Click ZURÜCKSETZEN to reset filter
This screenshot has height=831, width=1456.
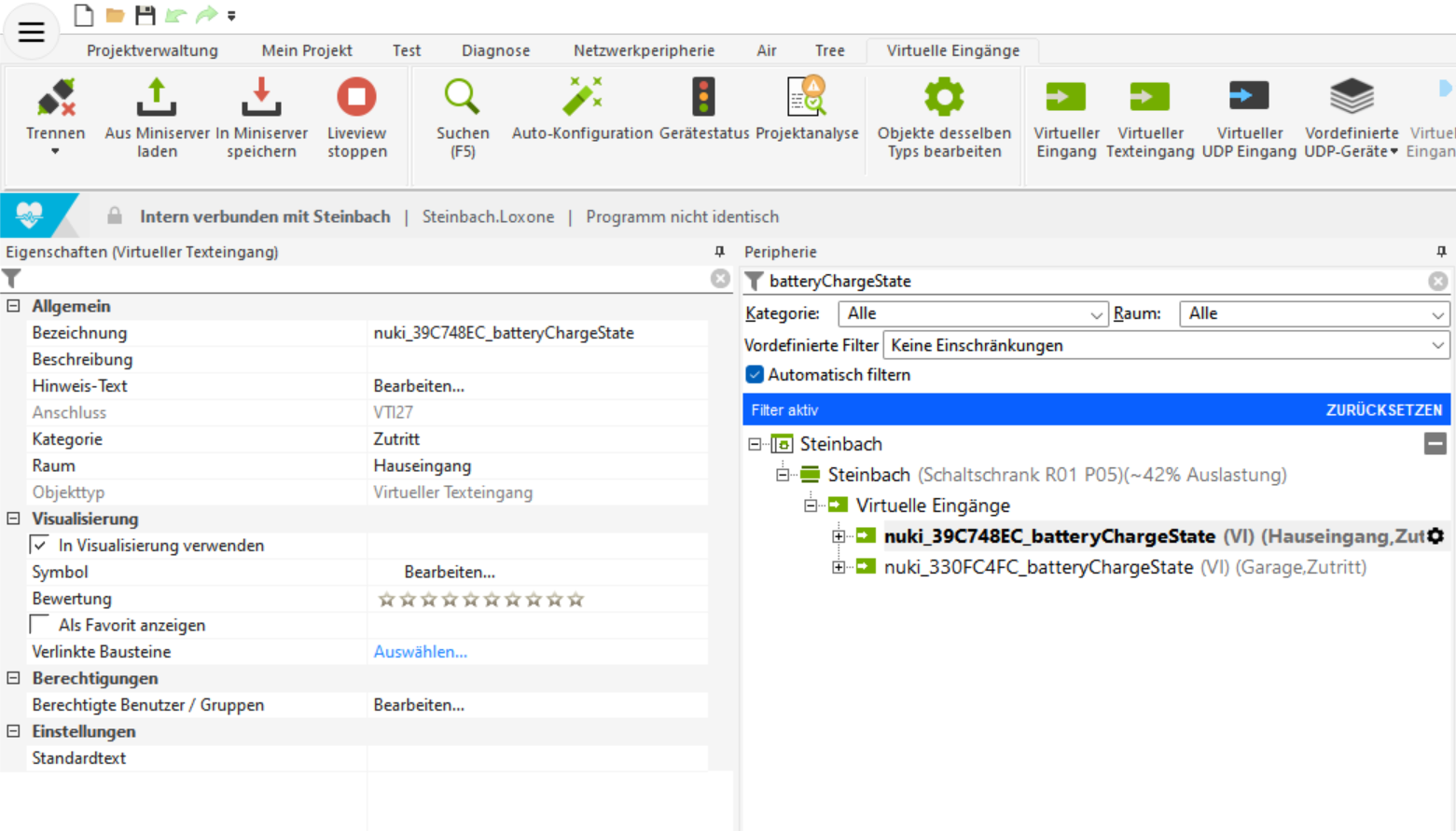1383,410
